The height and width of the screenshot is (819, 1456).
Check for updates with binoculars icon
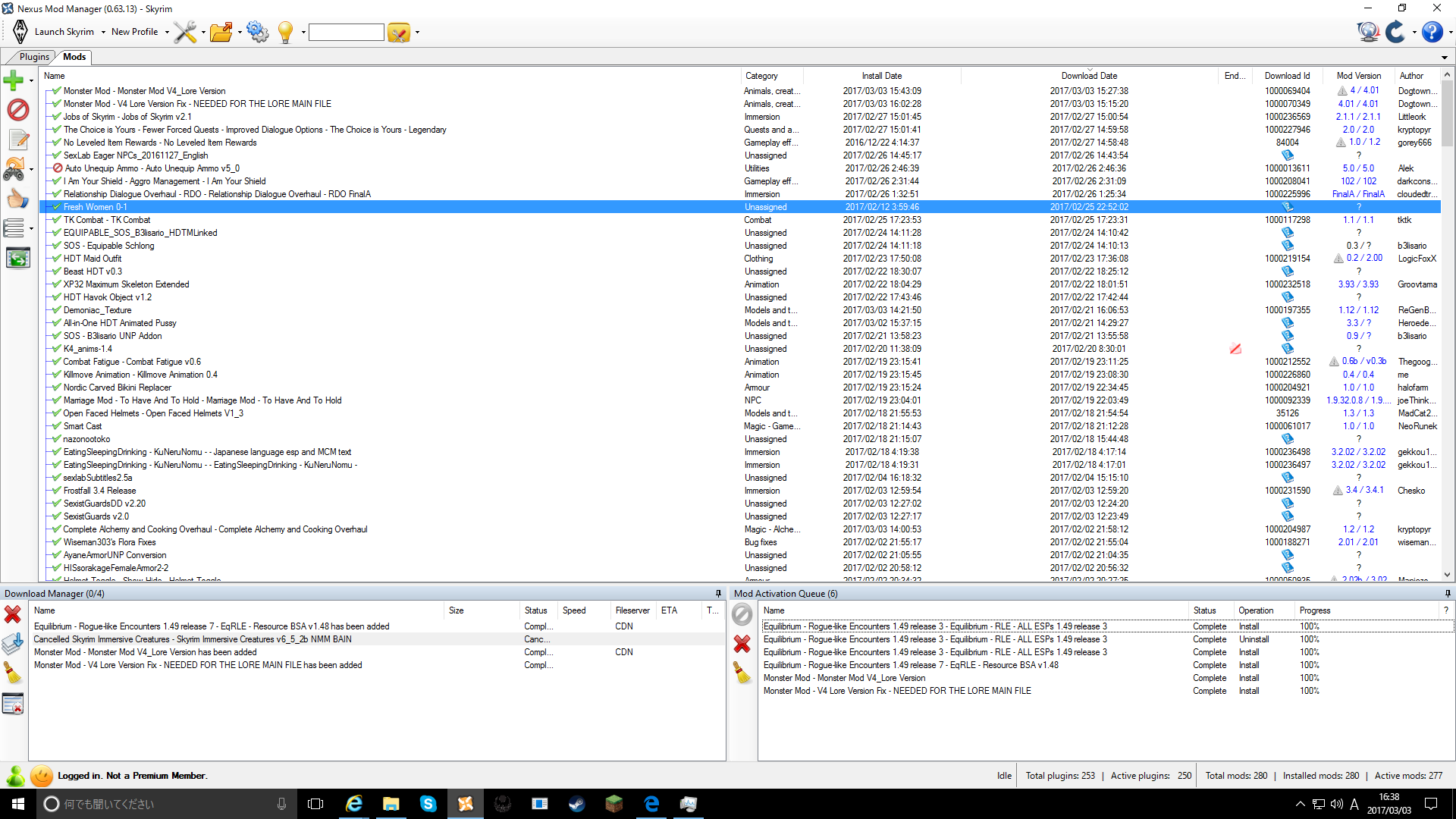pos(14,168)
